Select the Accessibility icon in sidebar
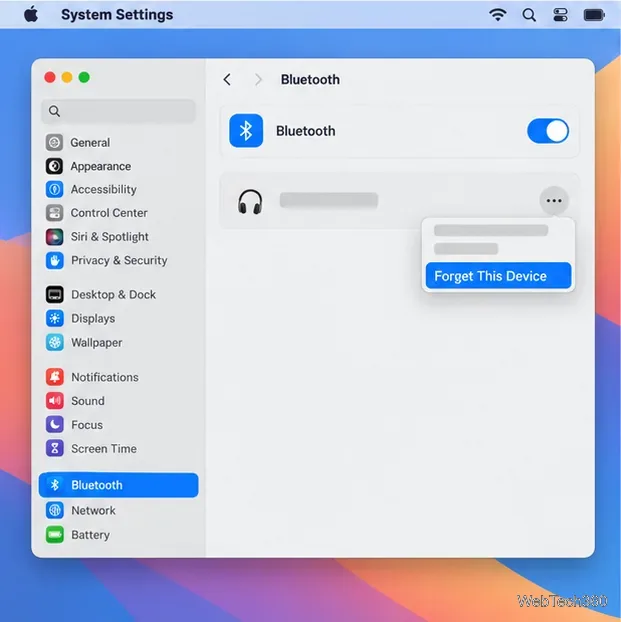Viewport: 621px width, 622px height. [54, 189]
